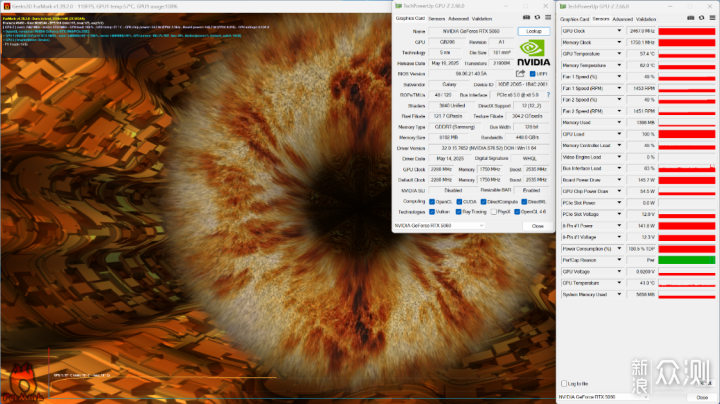The image size is (720, 404).
Task: Click the red GPU Load sensor graph
Action: coord(687,134)
